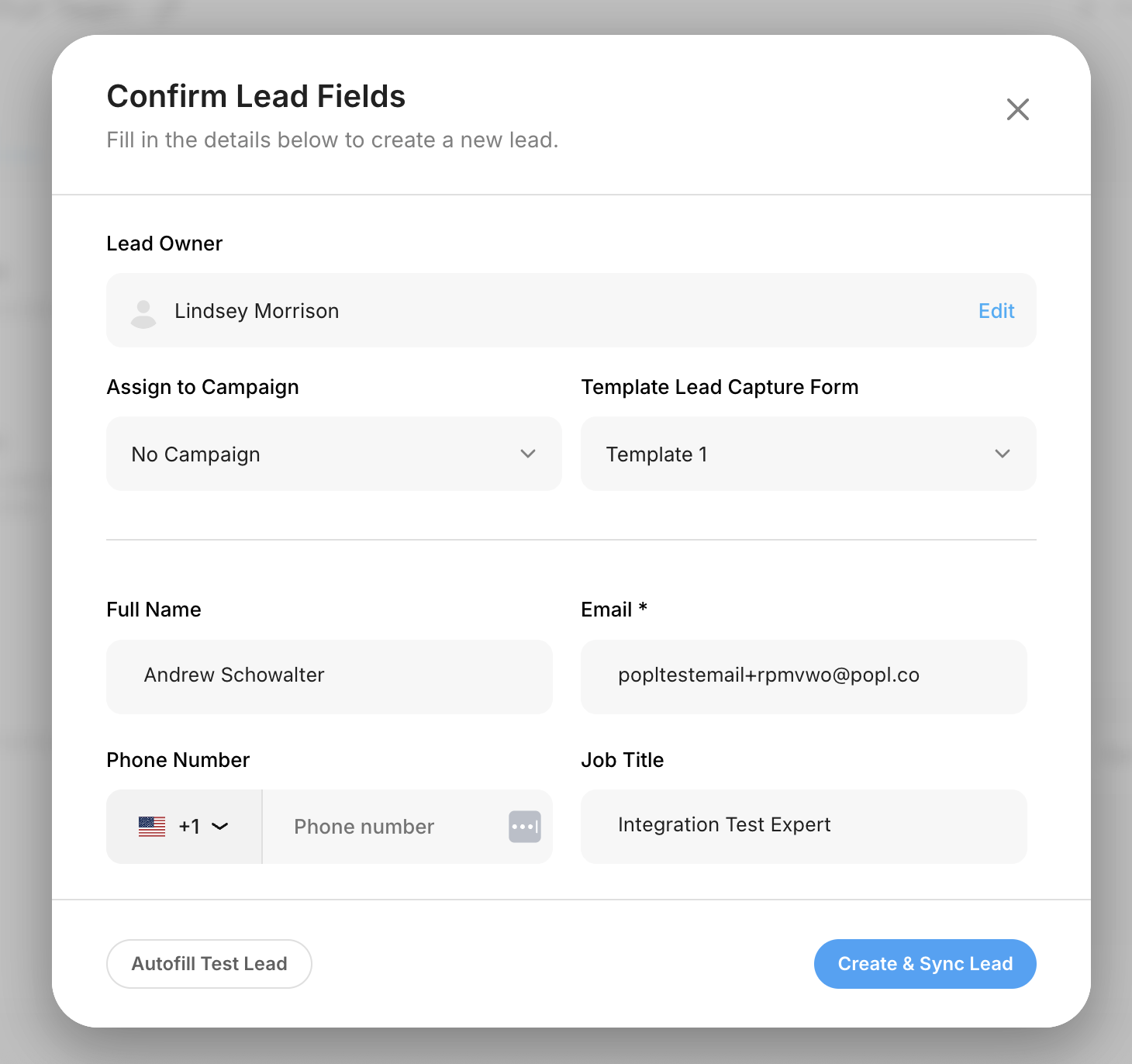The width and height of the screenshot is (1132, 1064).
Task: Click into the Email input field
Action: pos(803,676)
